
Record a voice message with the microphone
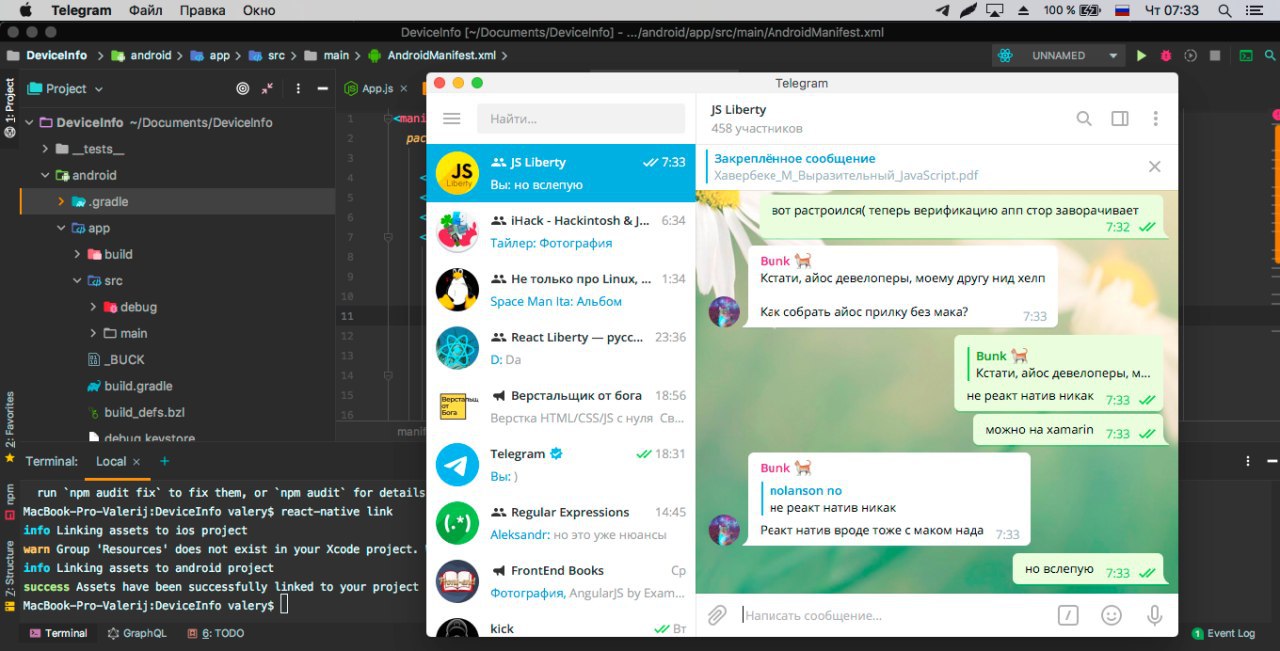(x=1154, y=615)
